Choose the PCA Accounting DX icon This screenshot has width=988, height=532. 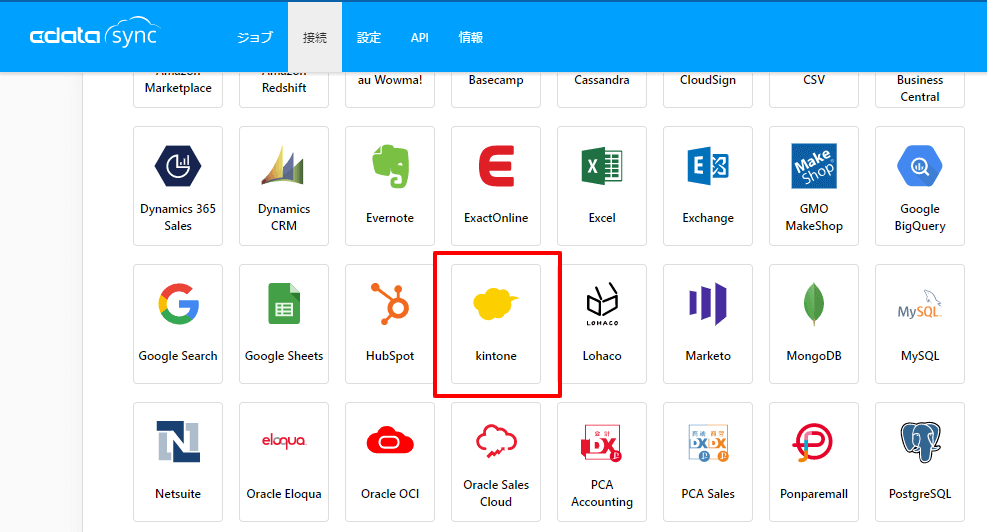[602, 442]
